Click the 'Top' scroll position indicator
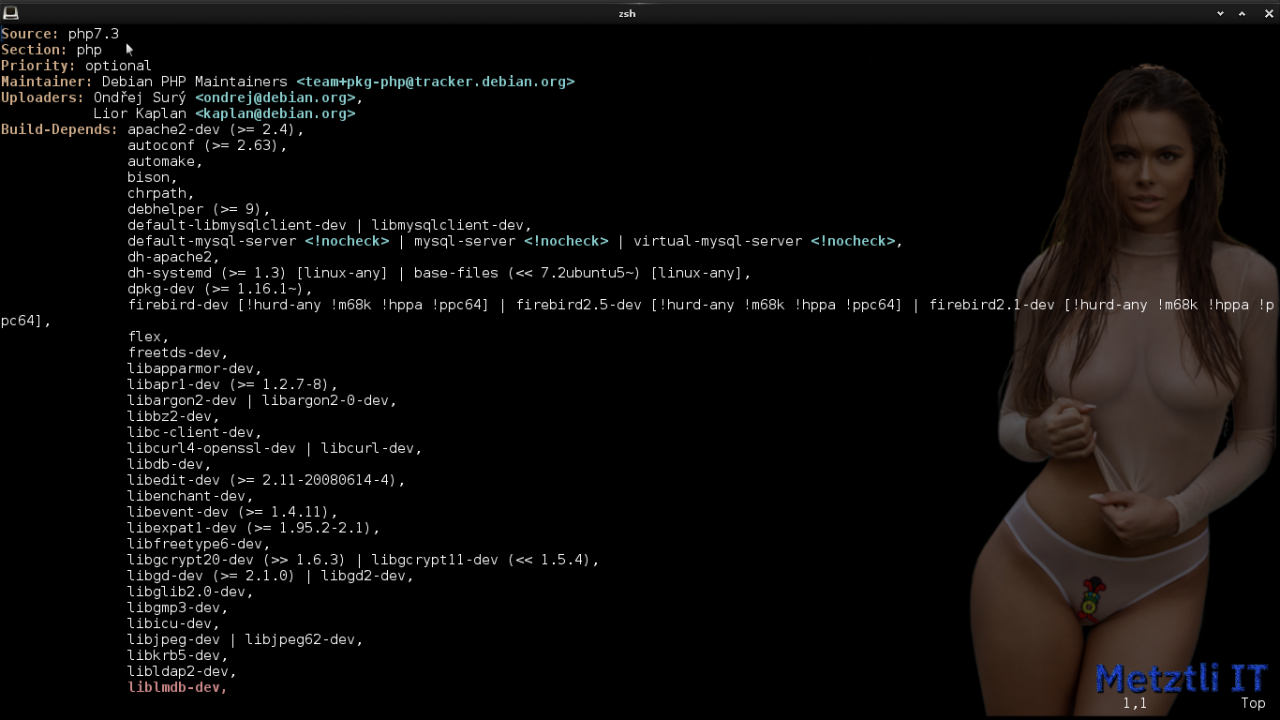 pos(1253,704)
